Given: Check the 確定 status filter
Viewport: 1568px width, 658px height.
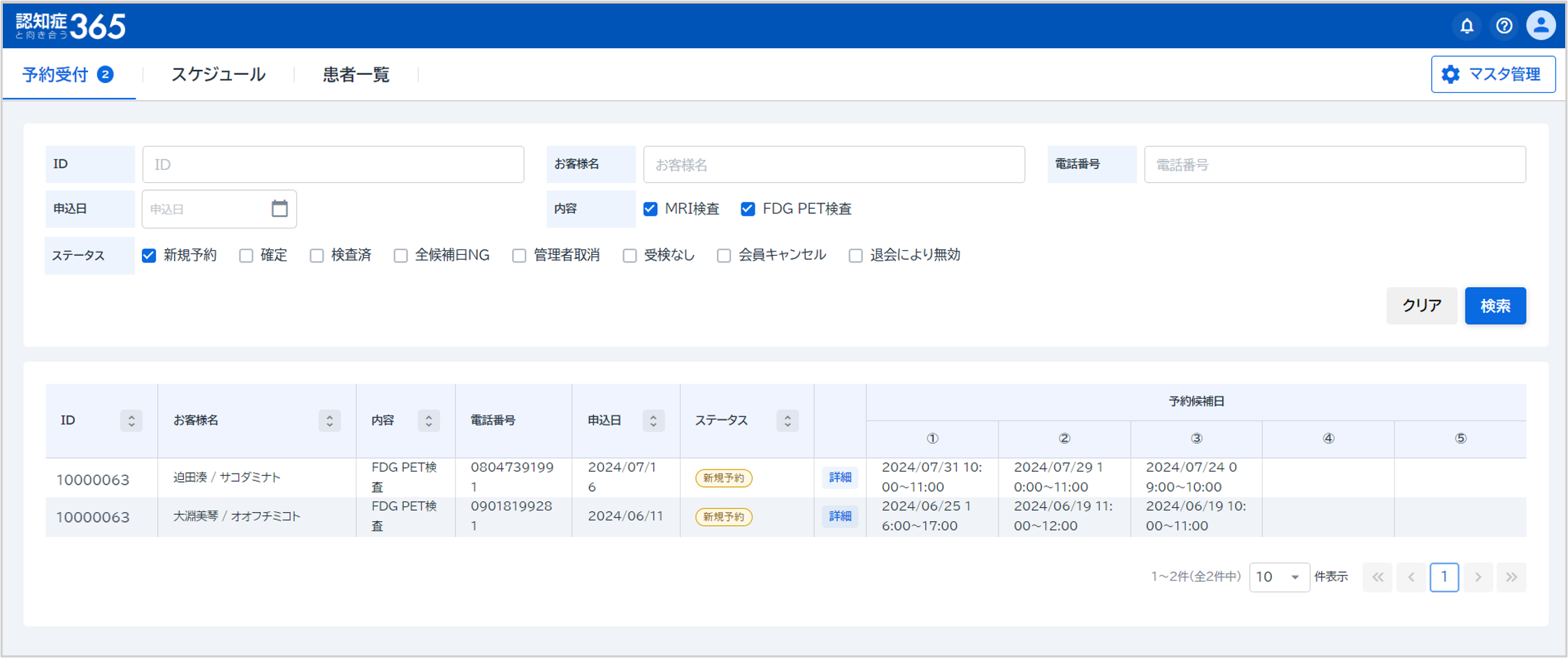Looking at the screenshot, I should tap(246, 256).
